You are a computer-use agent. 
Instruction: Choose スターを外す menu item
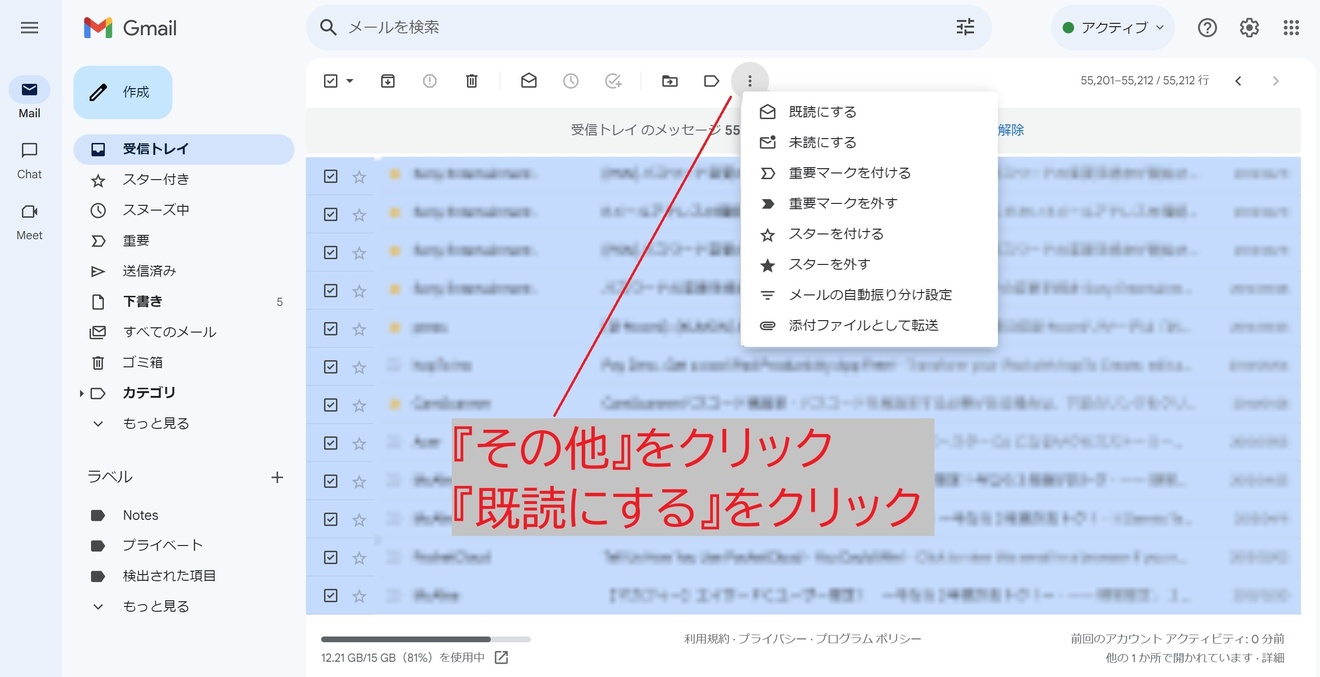tap(869, 264)
